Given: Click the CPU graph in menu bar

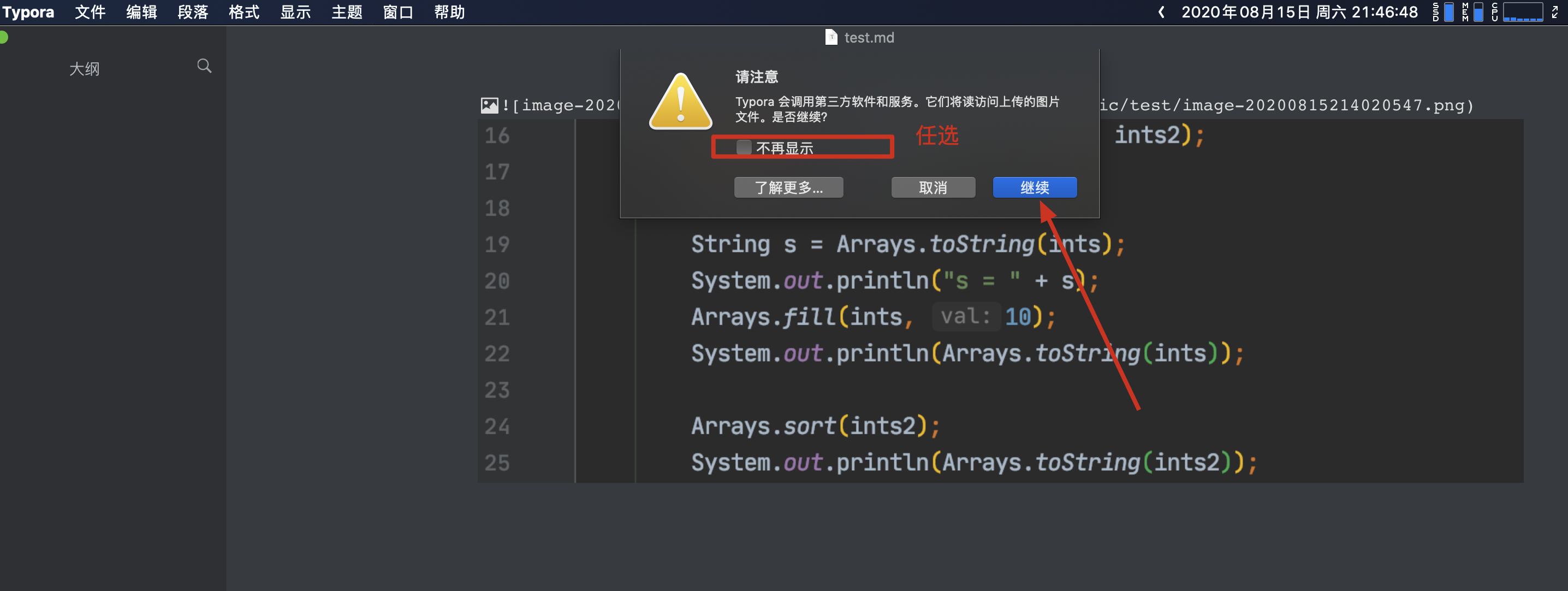Looking at the screenshot, I should coord(1522,12).
